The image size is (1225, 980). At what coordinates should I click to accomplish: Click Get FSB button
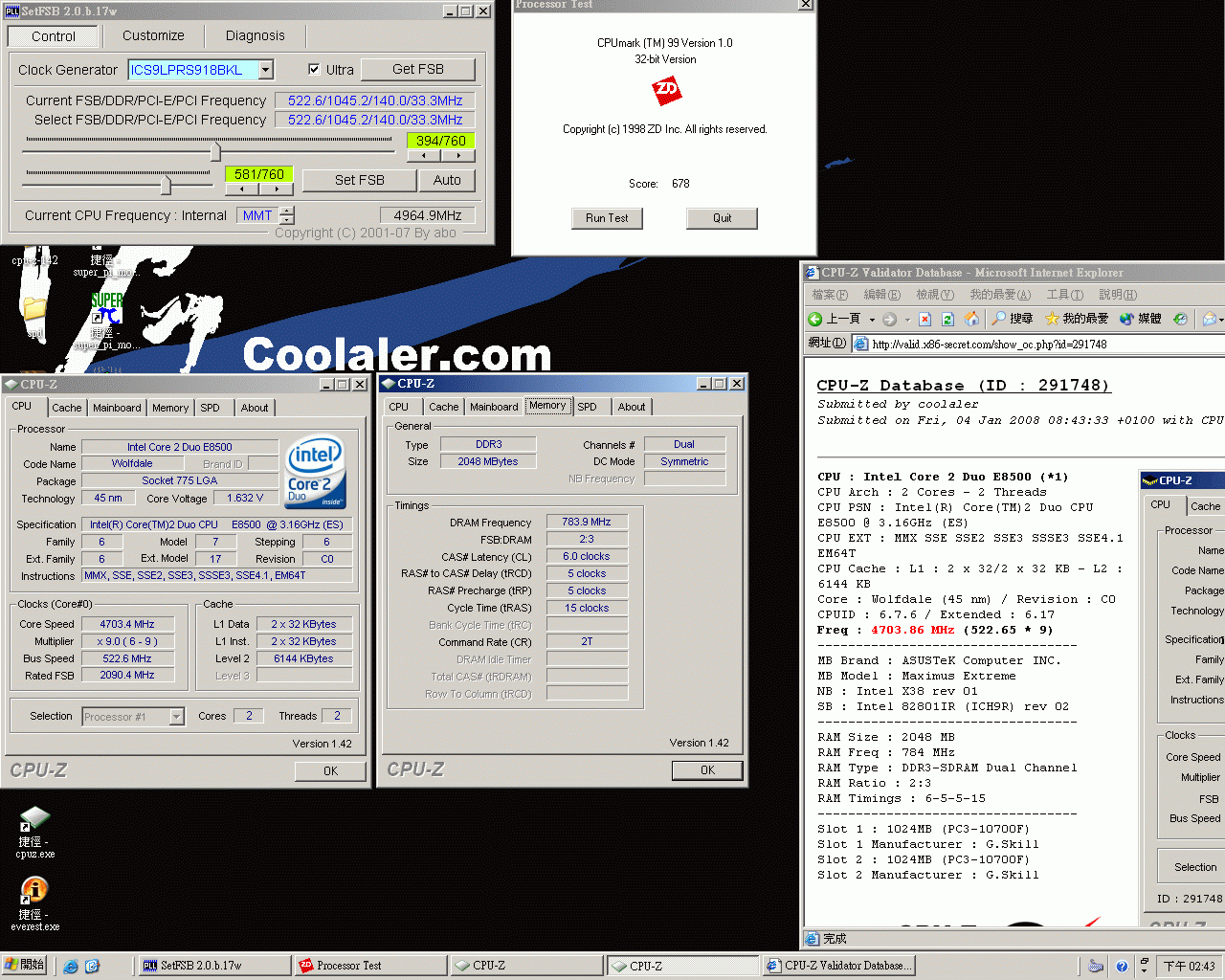[x=418, y=69]
